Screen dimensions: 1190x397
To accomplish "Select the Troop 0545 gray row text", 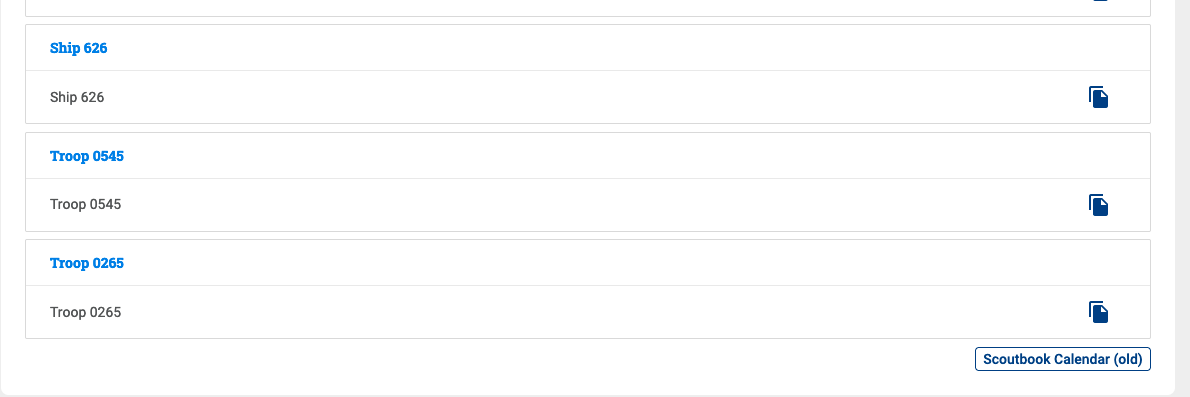I will pyautogui.click(x=85, y=204).
